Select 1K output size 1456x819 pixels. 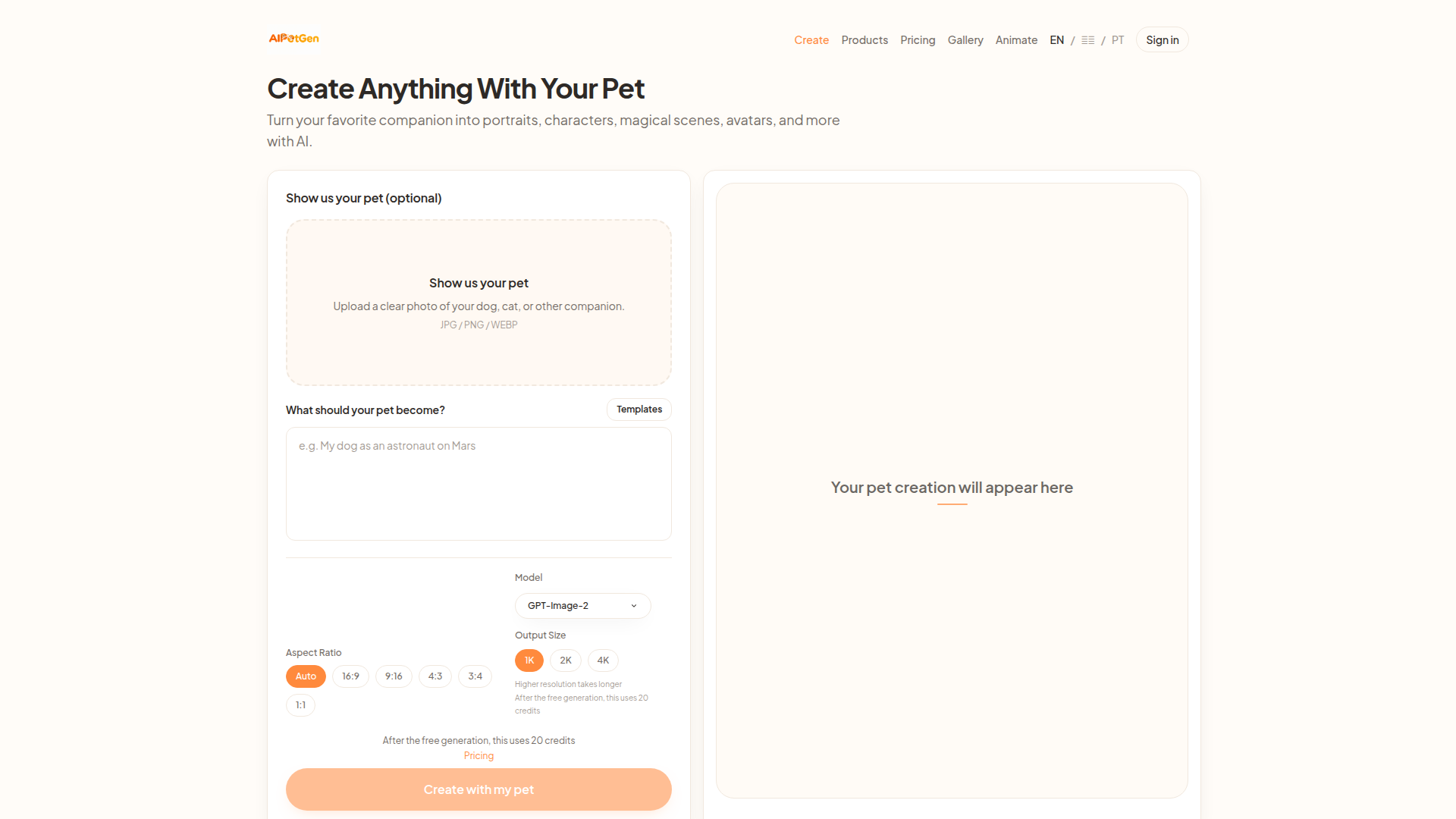529,661
